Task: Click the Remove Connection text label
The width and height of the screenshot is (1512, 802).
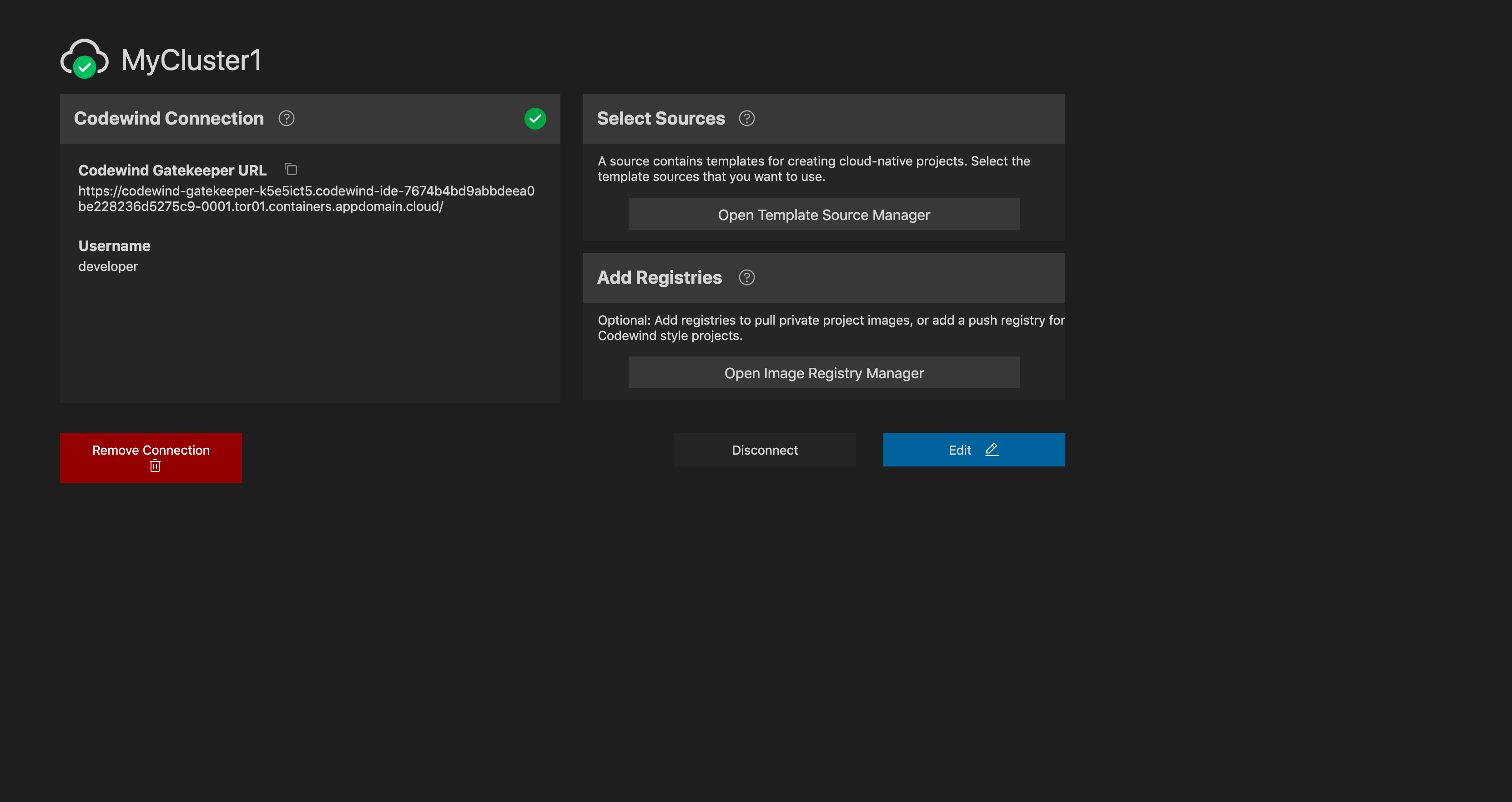Action: [x=151, y=450]
